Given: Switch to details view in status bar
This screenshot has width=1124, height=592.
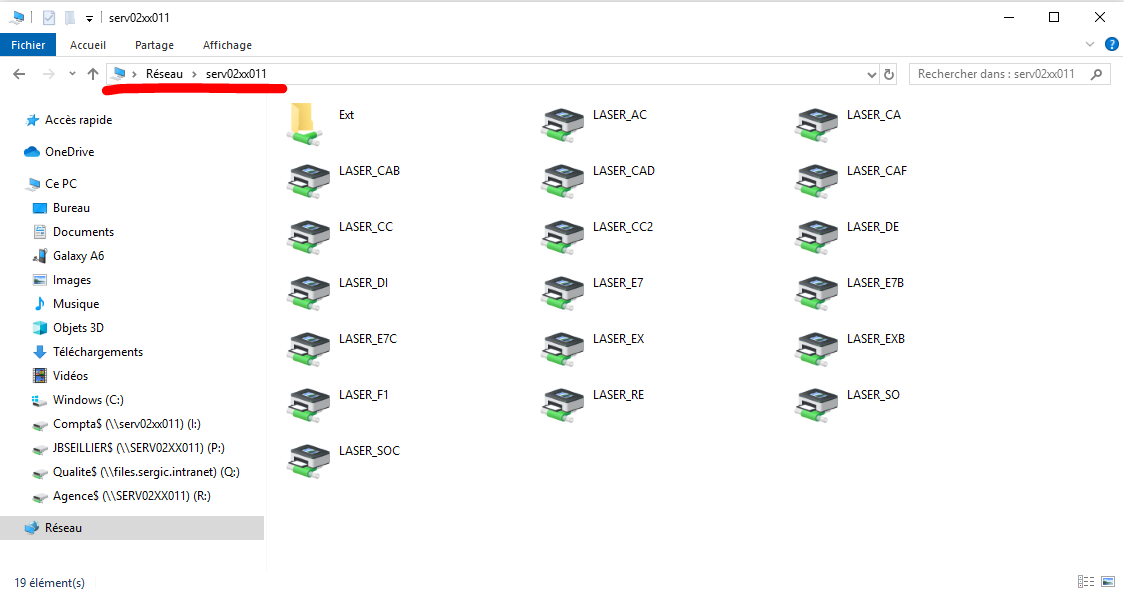Looking at the screenshot, I should pyautogui.click(x=1086, y=581).
